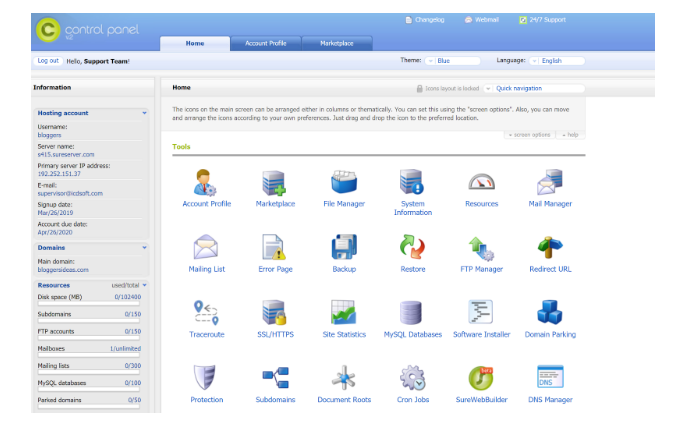The width and height of the screenshot is (686, 424).
Task: Launch the File Manager icon
Action: click(344, 182)
